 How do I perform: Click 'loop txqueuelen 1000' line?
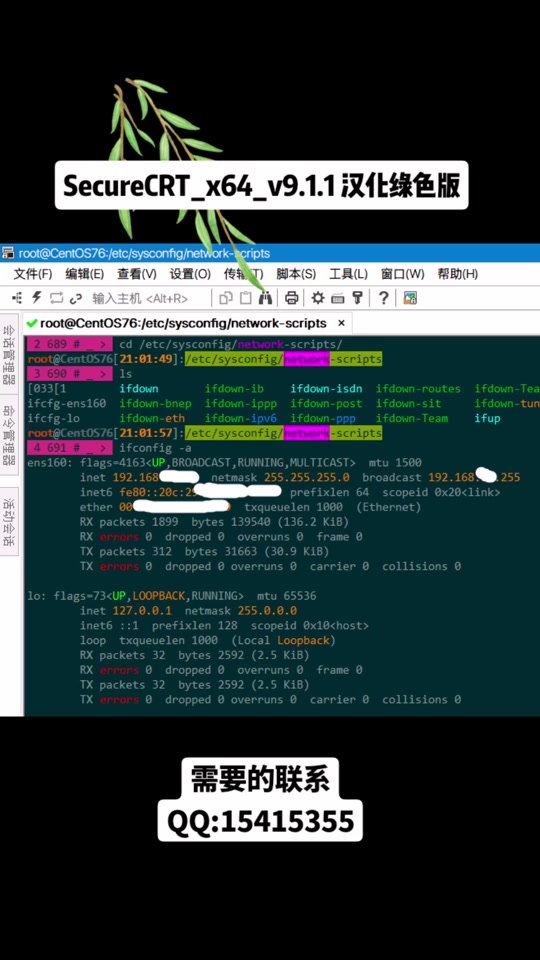pyautogui.click(x=206, y=640)
